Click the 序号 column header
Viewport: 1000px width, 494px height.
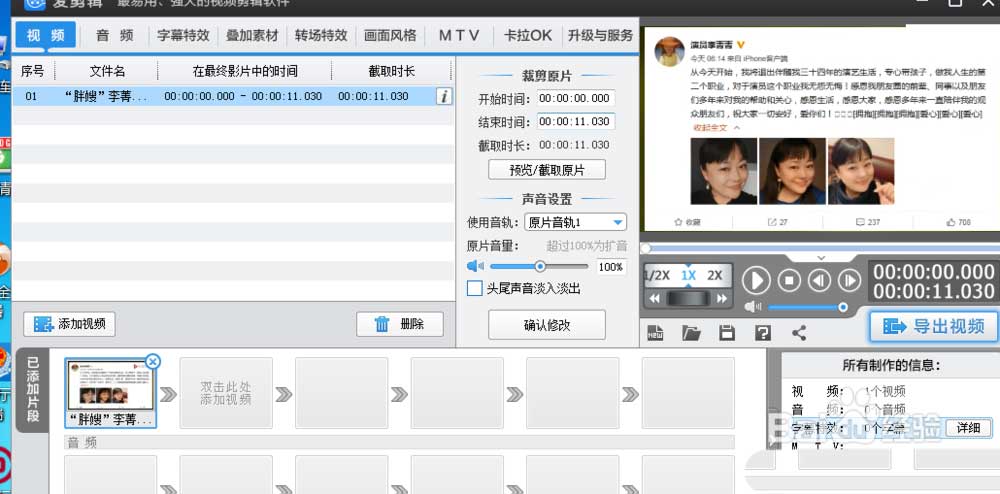pos(33,71)
